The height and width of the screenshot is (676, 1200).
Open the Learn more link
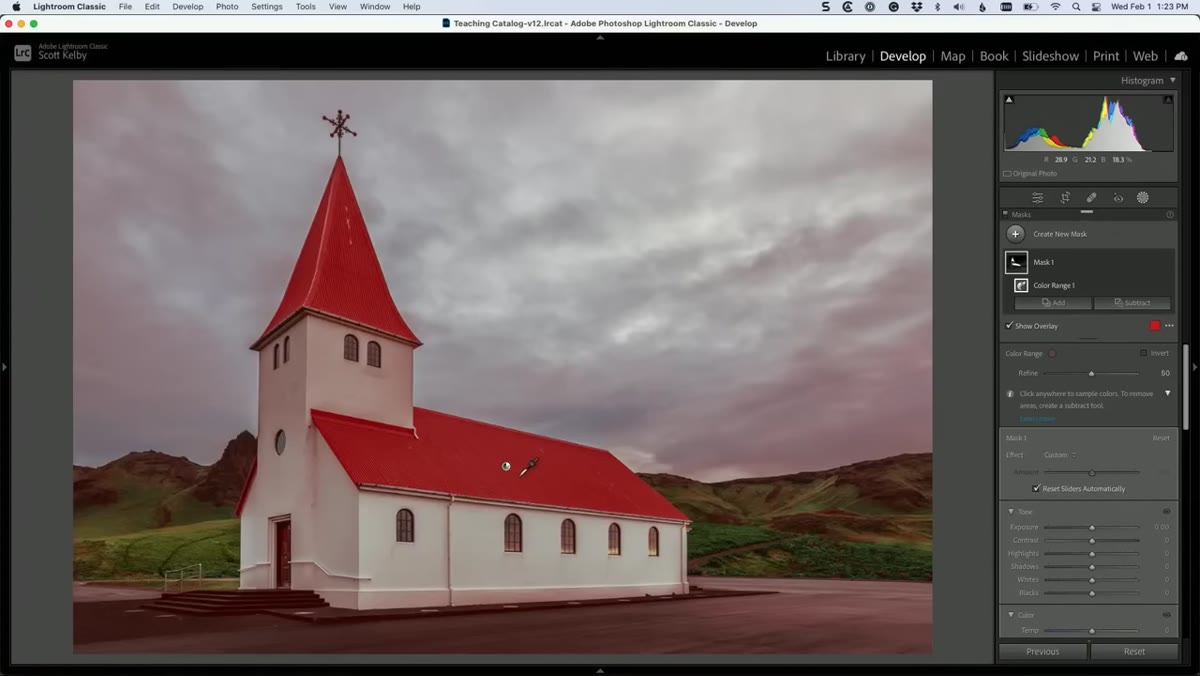pos(1037,418)
